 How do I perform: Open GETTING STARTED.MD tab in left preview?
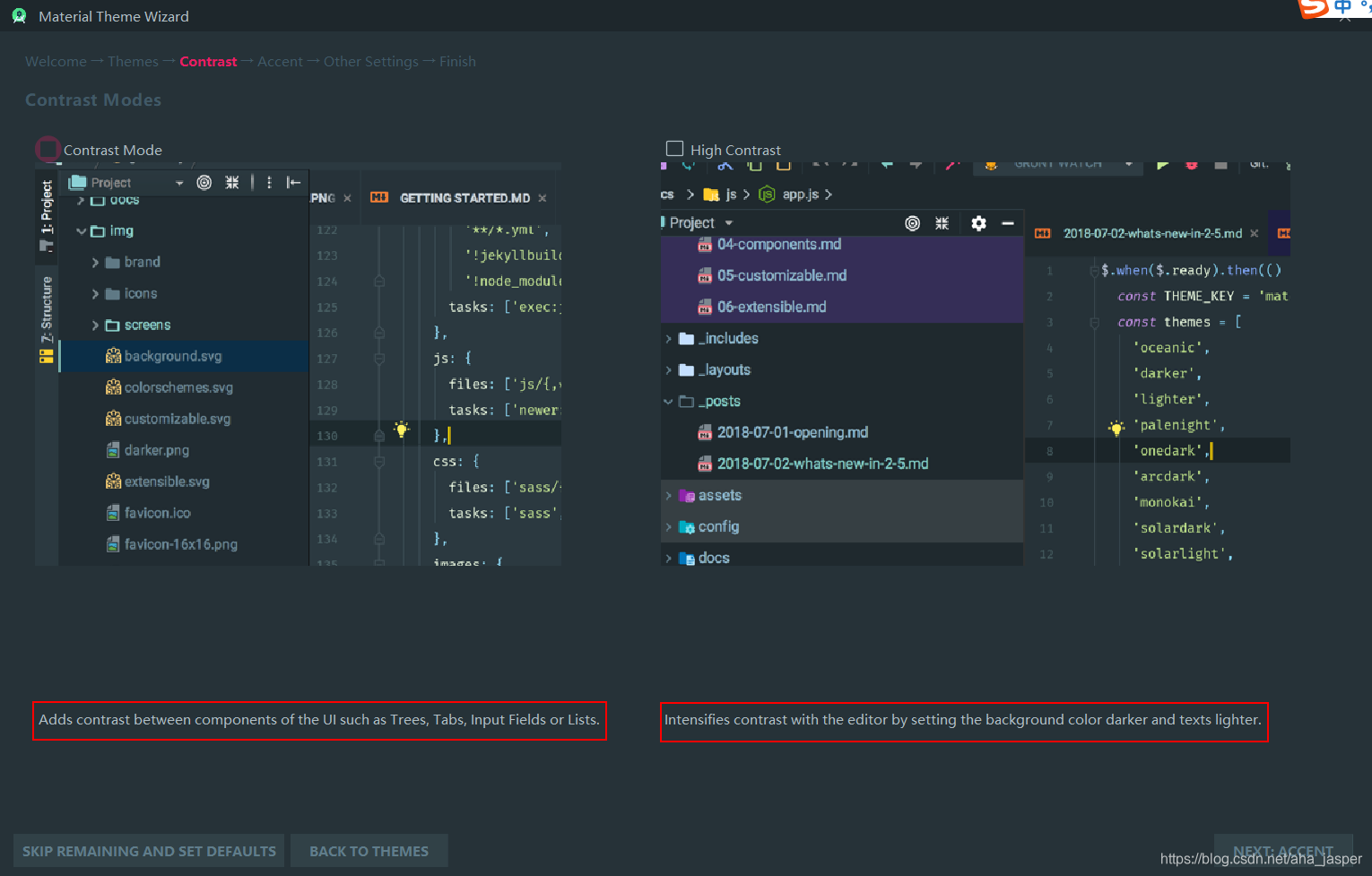[465, 198]
